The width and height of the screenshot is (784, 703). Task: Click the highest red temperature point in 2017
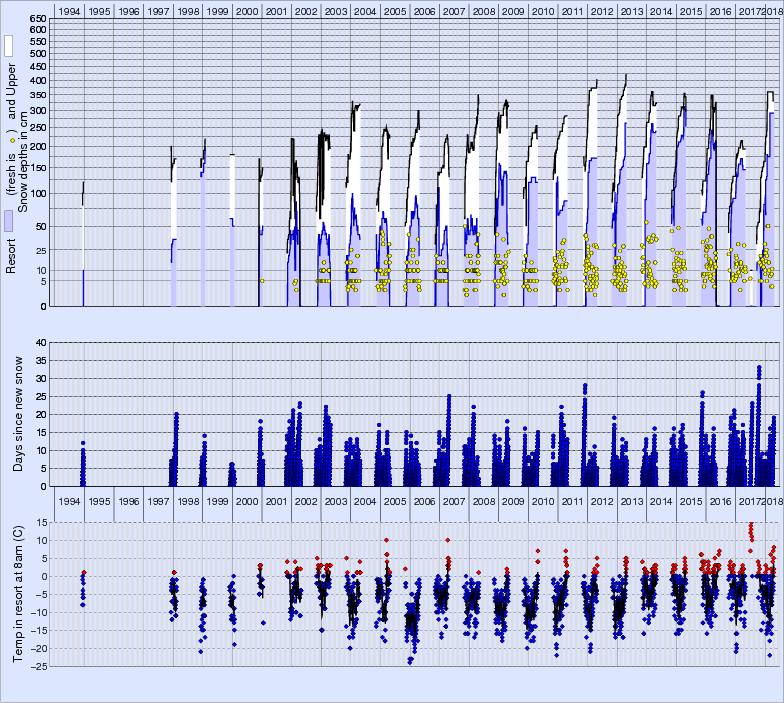point(750,524)
